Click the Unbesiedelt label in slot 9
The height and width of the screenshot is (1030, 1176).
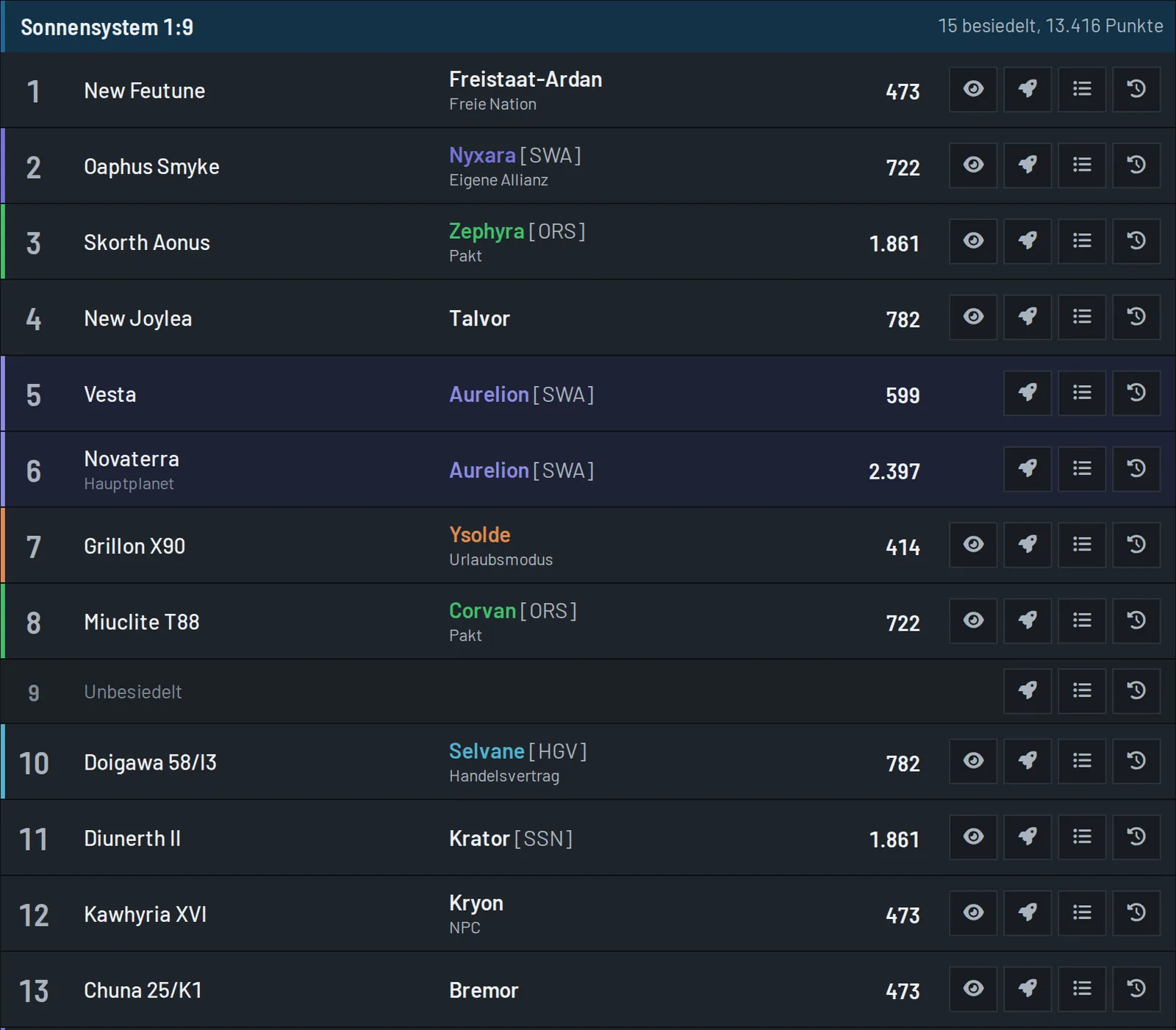[133, 692]
